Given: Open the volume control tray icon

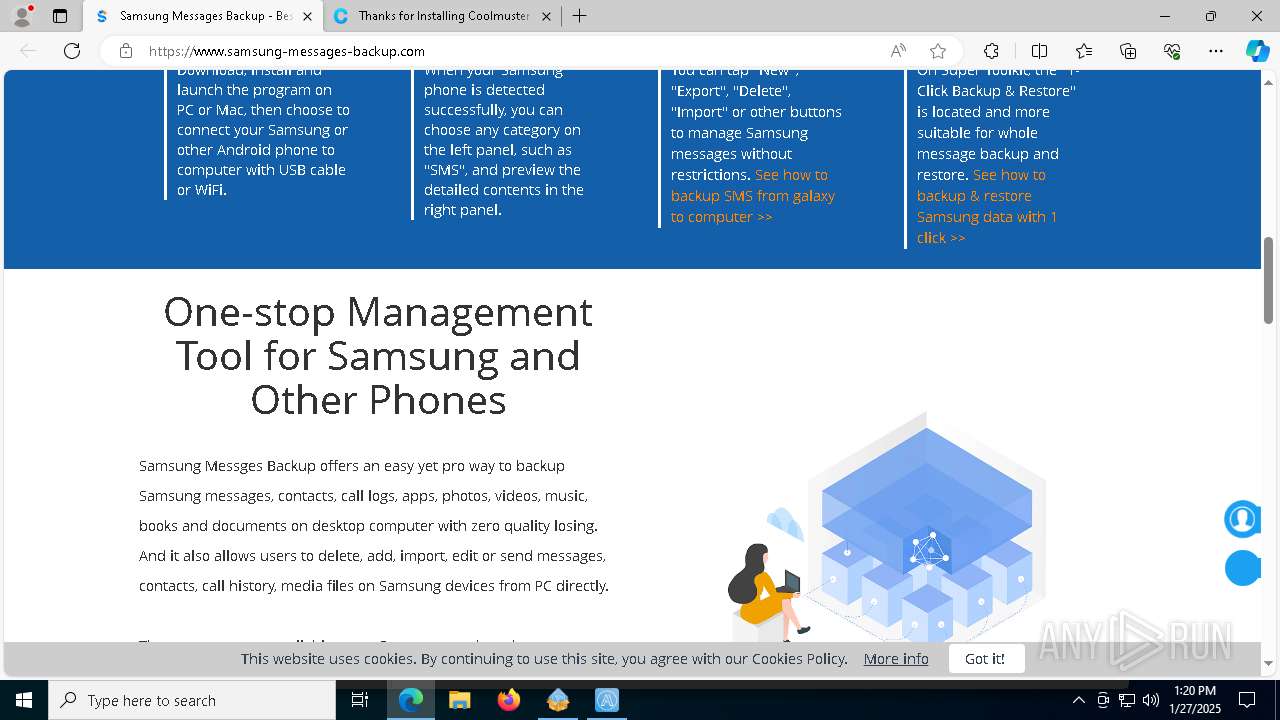Looking at the screenshot, I should point(1151,700).
